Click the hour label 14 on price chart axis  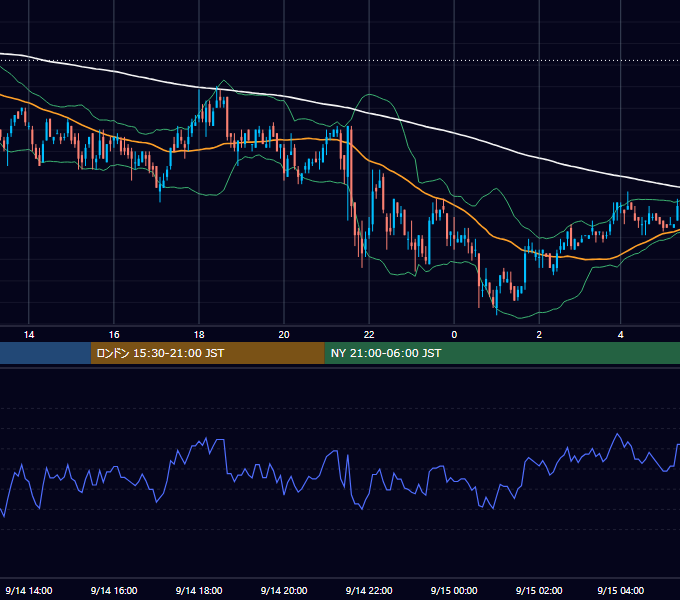(29, 335)
